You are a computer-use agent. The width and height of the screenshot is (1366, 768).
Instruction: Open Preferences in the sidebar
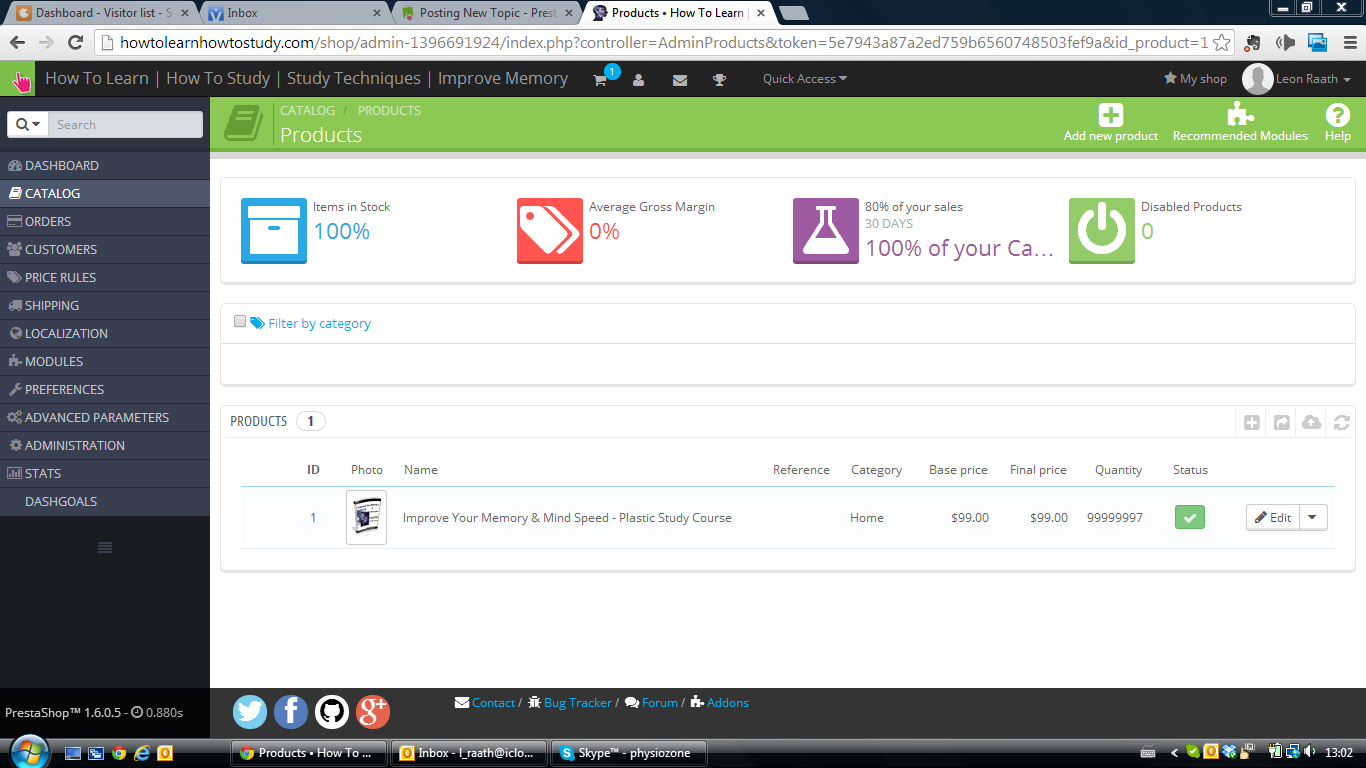(x=105, y=390)
